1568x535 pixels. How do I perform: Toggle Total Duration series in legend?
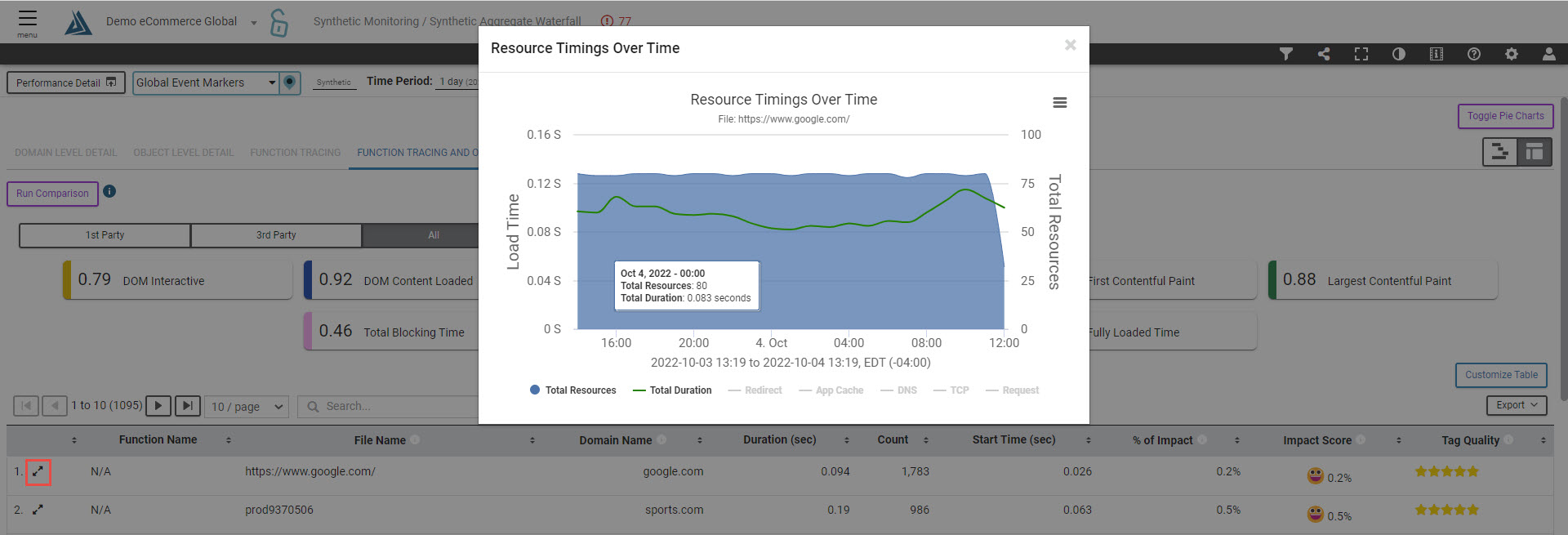[x=672, y=390]
